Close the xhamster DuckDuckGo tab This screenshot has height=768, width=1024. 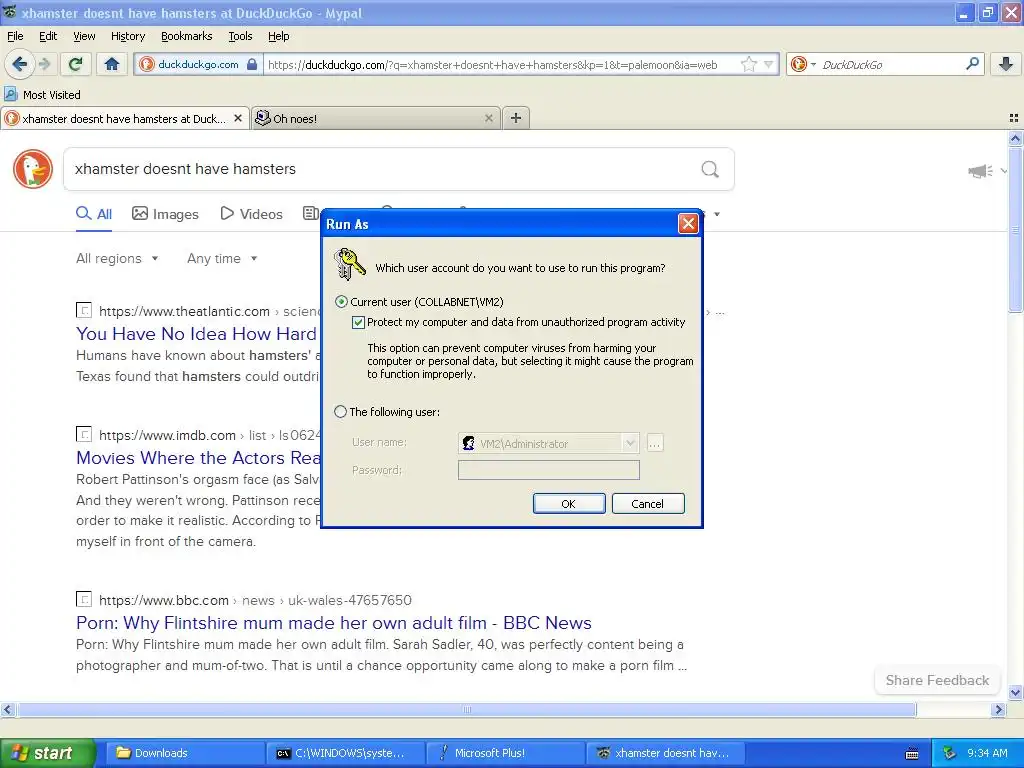tap(238, 118)
